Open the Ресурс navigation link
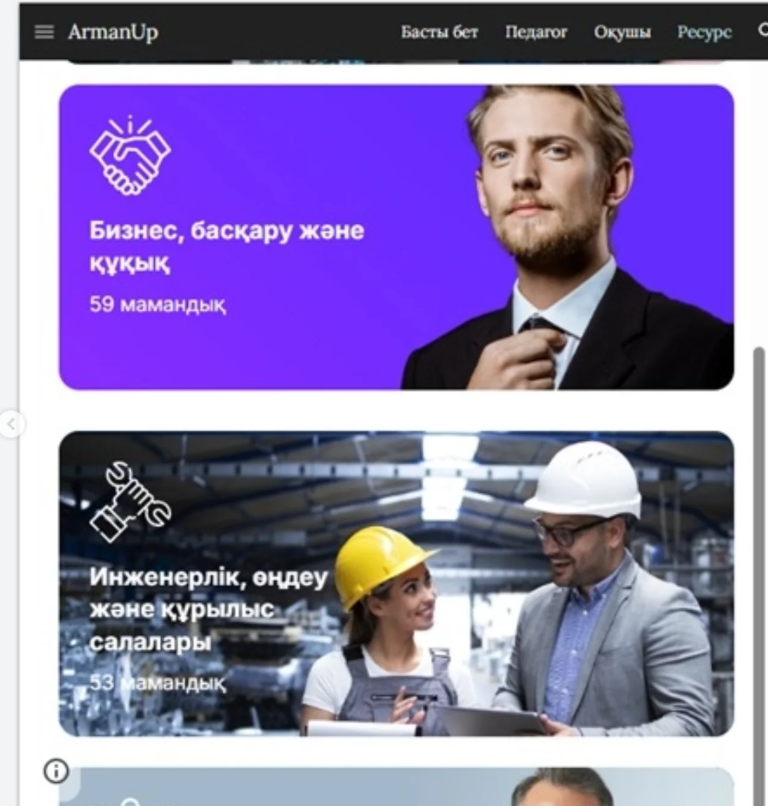768x806 pixels. pos(704,32)
